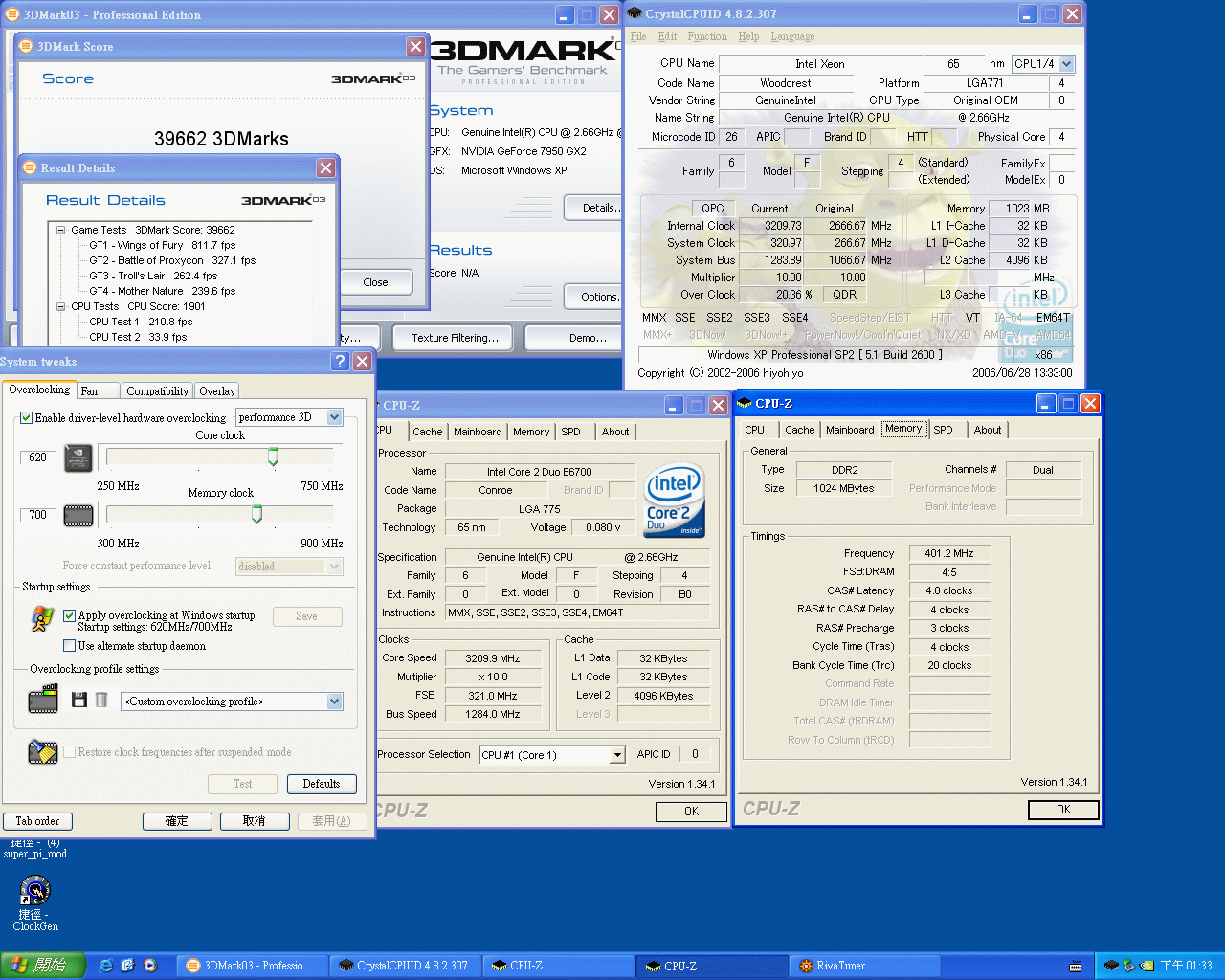Click the core clock 620 value field
1225x980 pixels.
coord(38,457)
